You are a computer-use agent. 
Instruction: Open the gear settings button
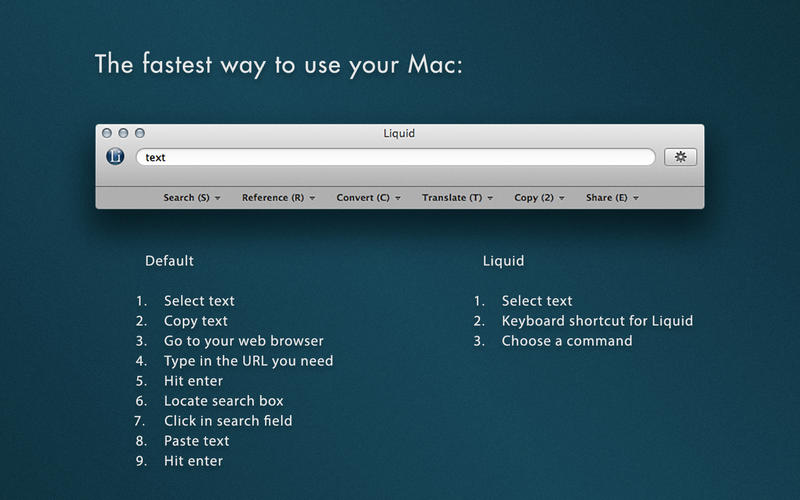(x=680, y=157)
